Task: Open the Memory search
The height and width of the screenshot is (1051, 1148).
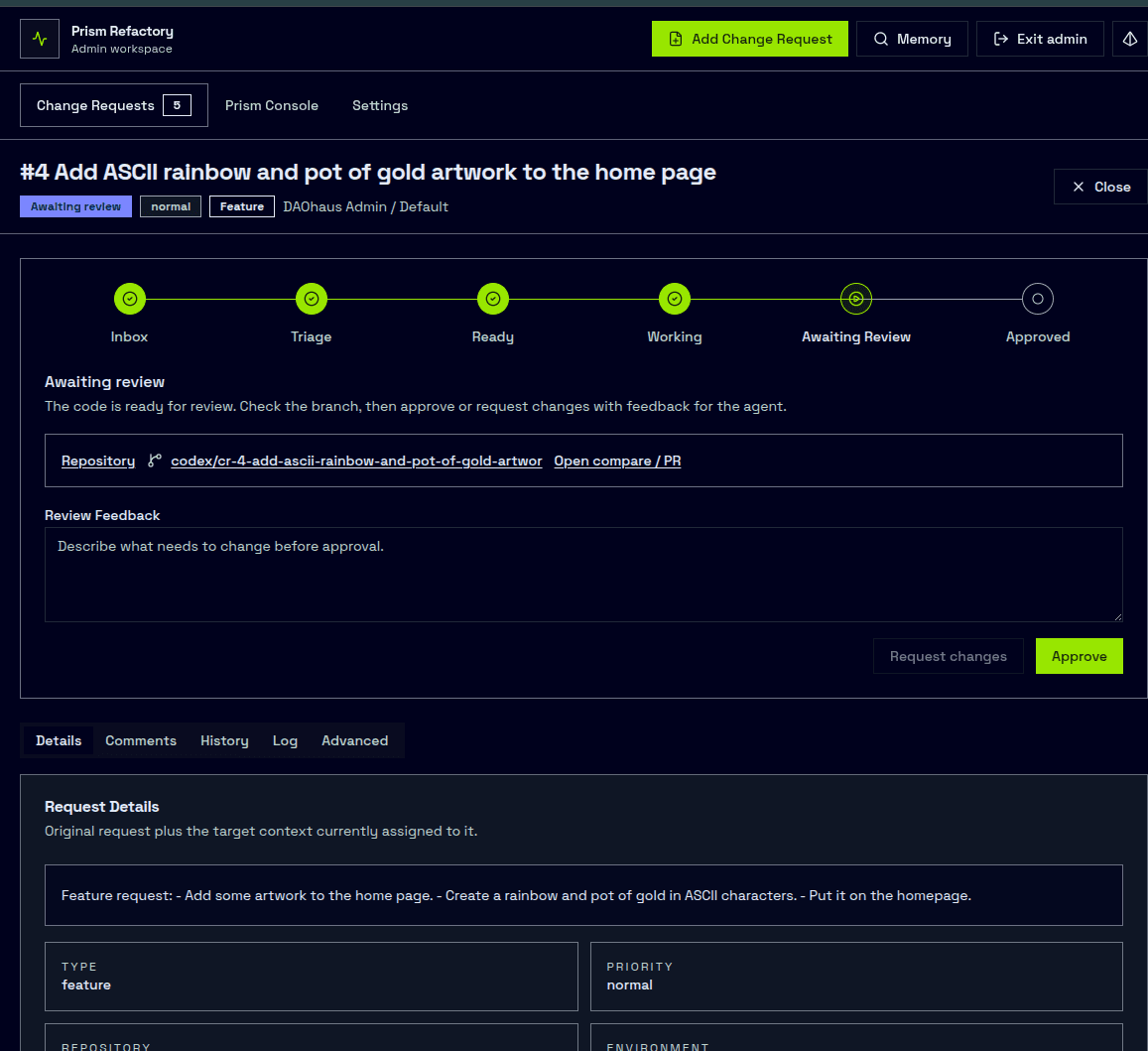Action: click(x=911, y=39)
